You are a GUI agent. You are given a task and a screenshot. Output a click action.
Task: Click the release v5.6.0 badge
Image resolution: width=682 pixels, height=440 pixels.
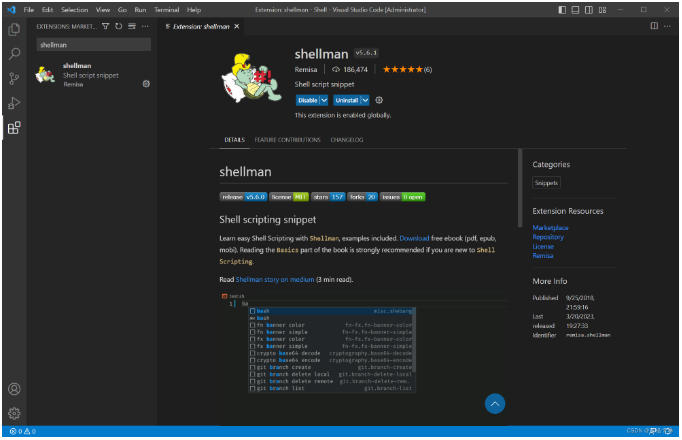coord(243,197)
